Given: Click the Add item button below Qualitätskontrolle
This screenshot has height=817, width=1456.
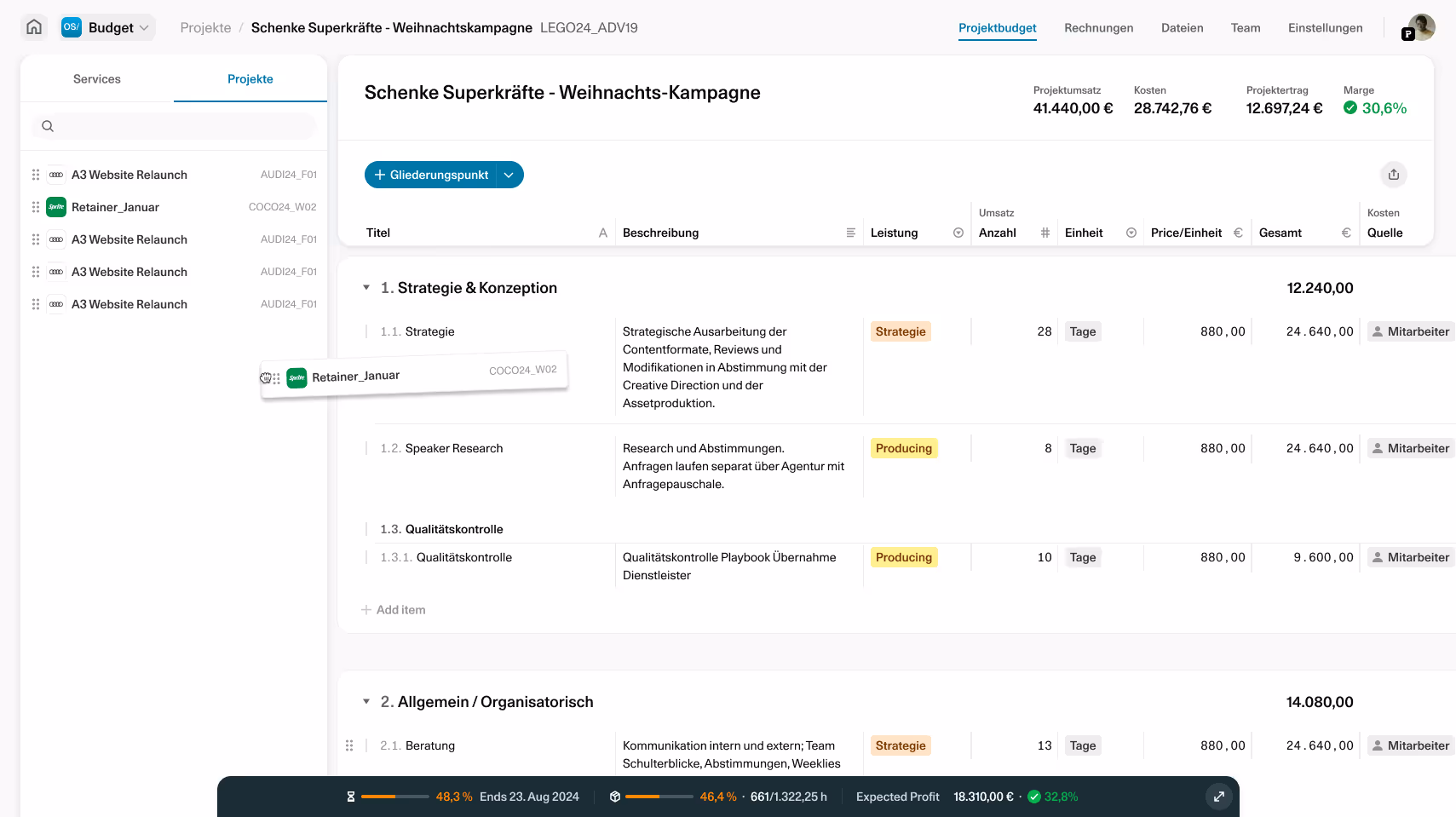Looking at the screenshot, I should [x=393, y=609].
